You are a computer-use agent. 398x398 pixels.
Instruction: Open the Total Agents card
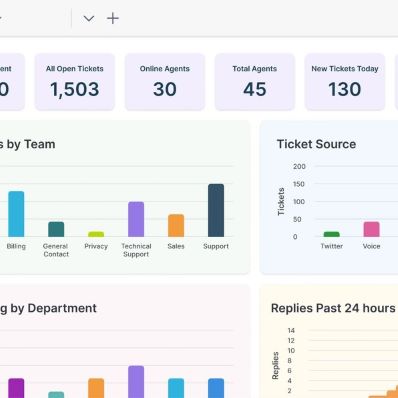(255, 82)
